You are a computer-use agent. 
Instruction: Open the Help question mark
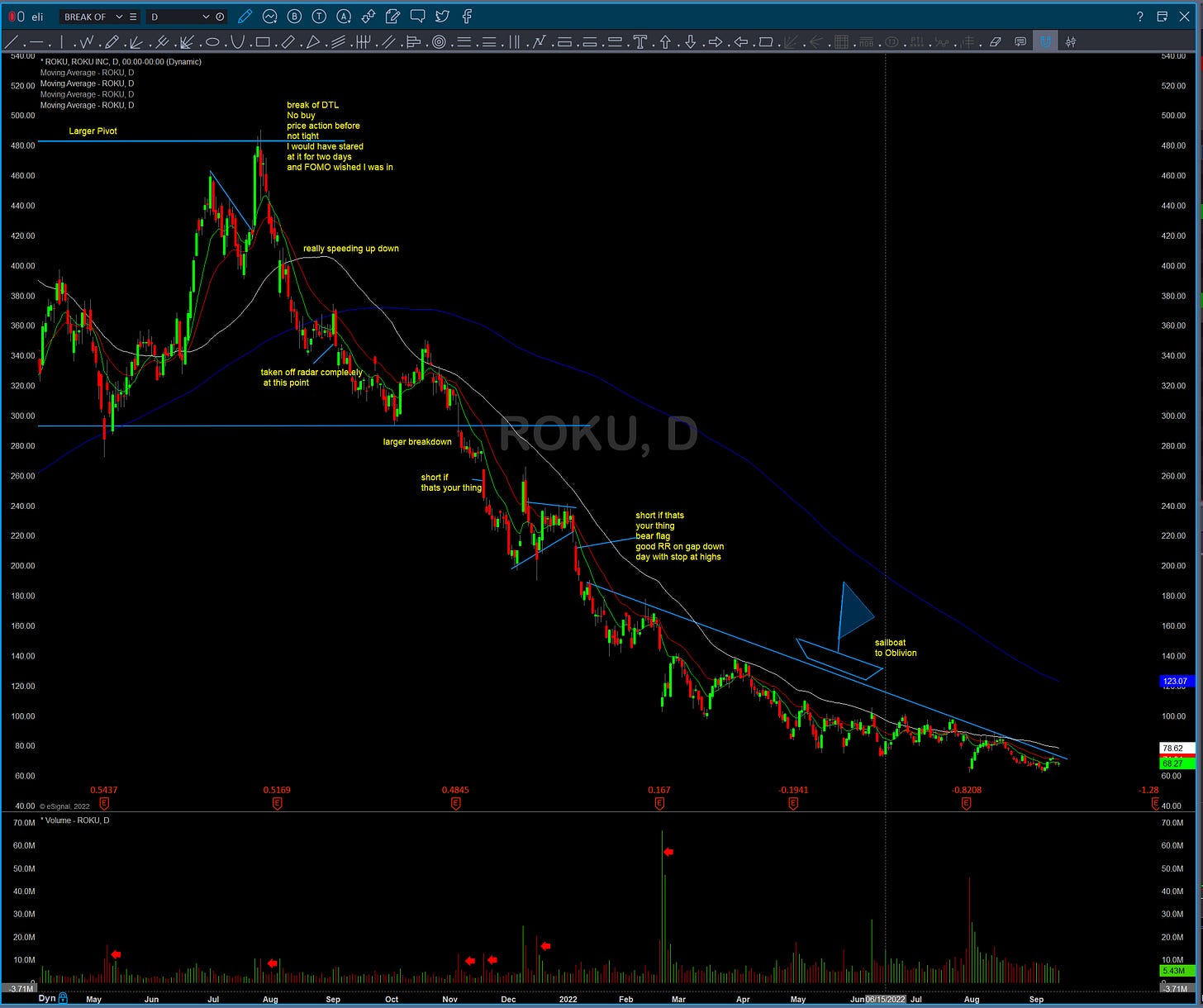point(1140,17)
